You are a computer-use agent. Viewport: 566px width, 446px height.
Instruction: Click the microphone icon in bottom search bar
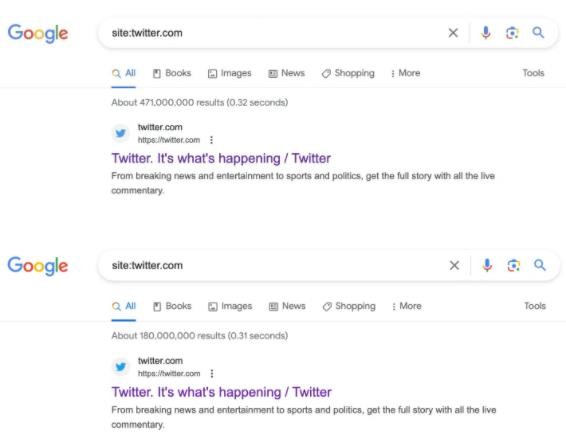pyautogui.click(x=487, y=265)
